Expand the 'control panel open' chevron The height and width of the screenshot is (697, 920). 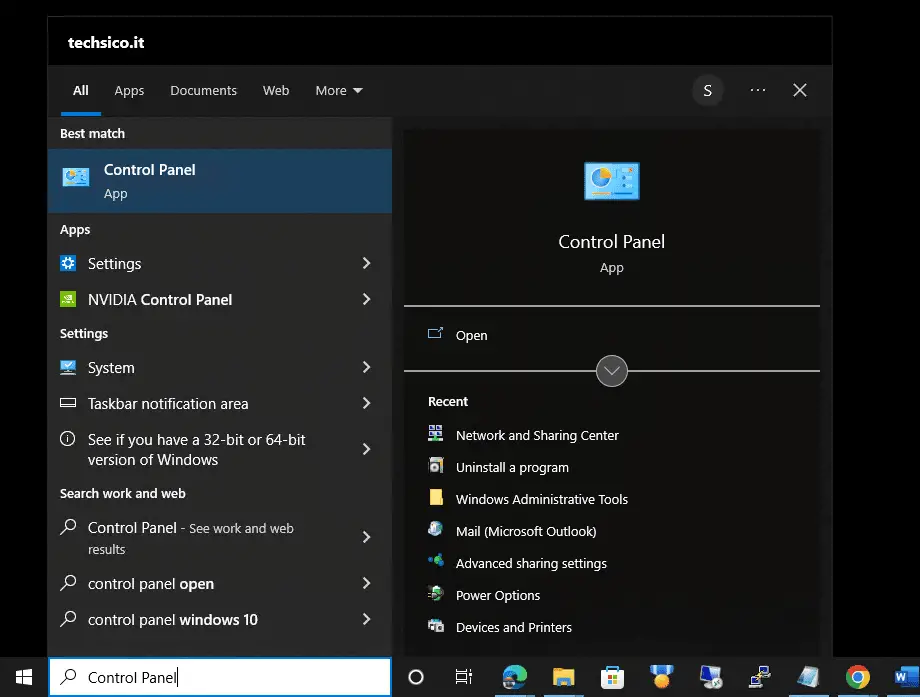366,583
